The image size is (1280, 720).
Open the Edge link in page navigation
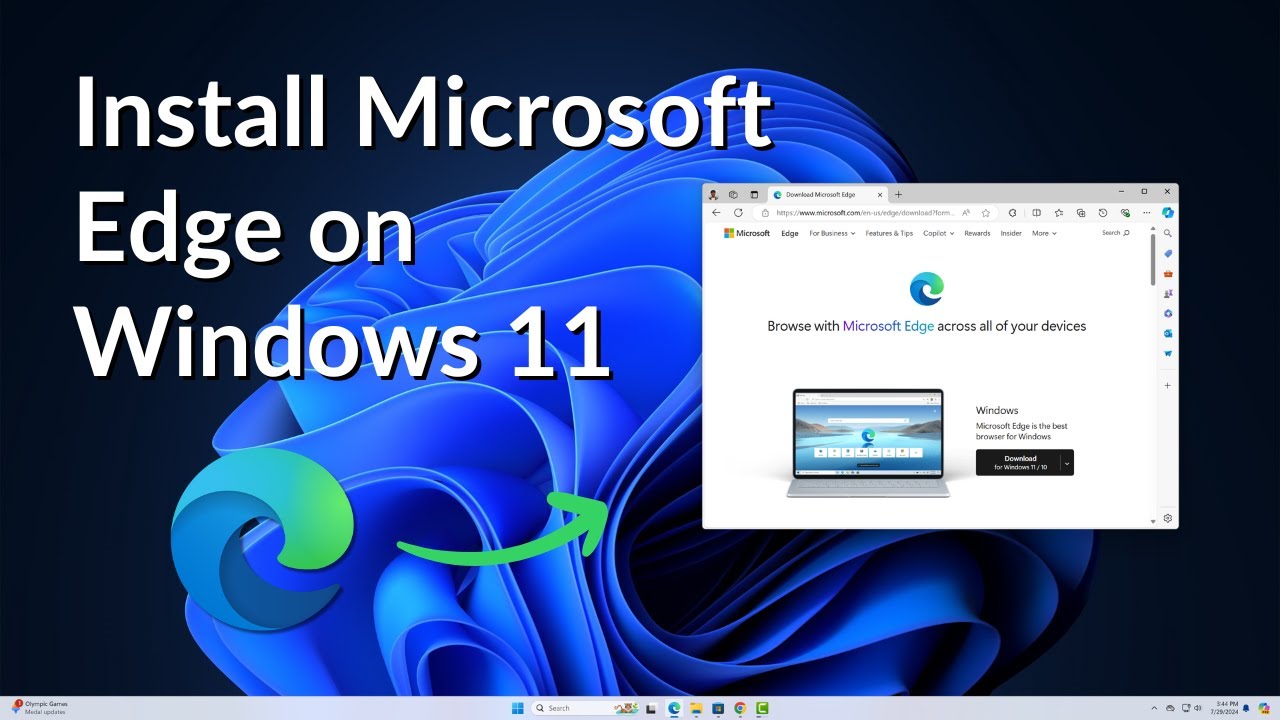(x=790, y=233)
